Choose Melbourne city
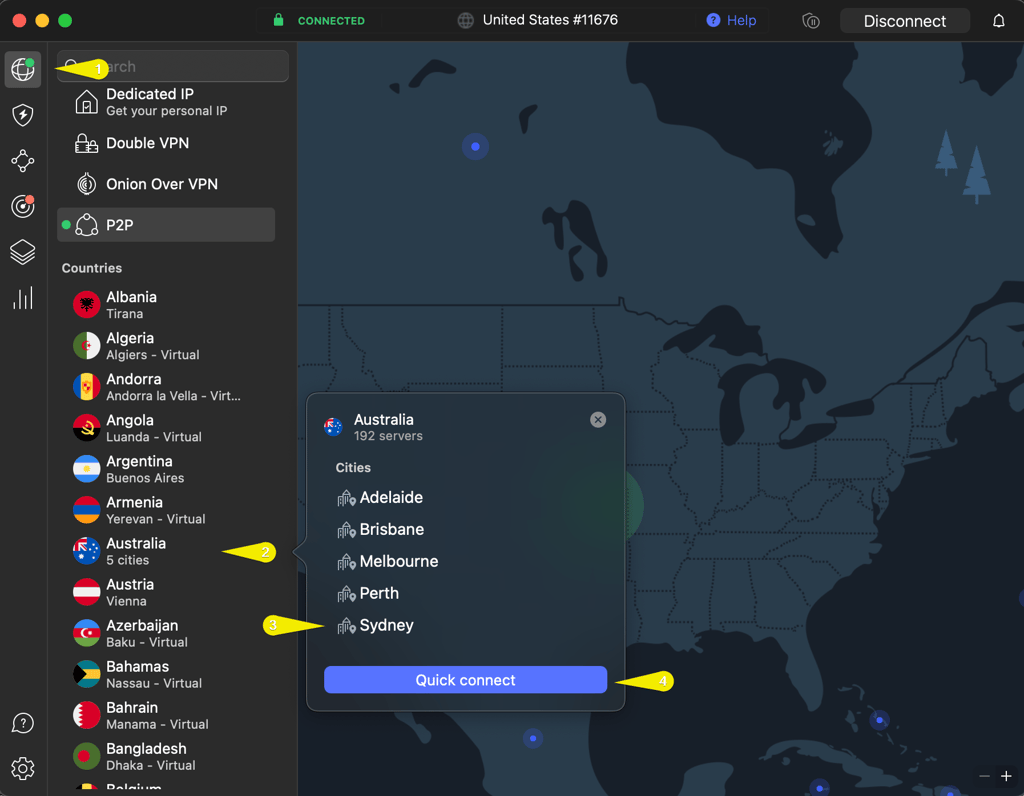 [x=388, y=562]
